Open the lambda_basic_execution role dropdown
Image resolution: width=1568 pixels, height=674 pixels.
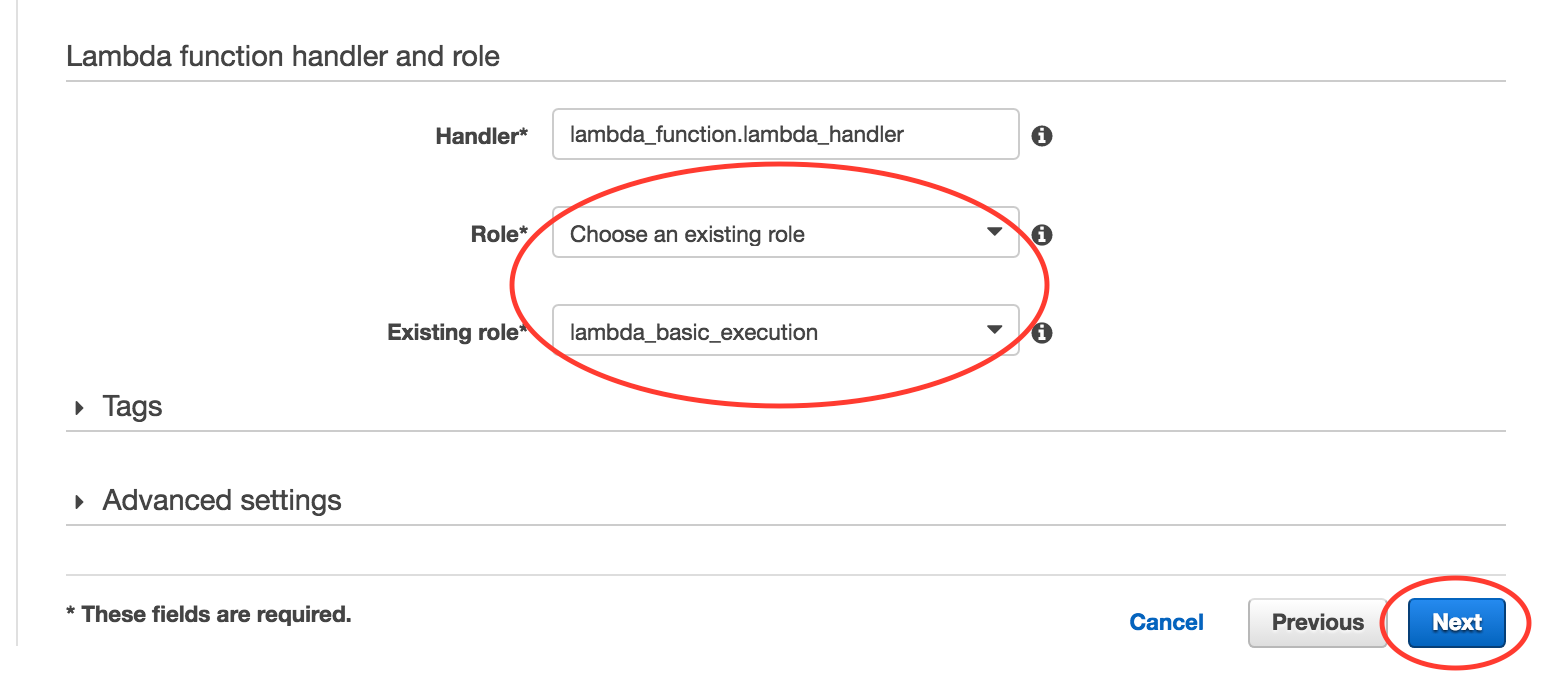785,332
